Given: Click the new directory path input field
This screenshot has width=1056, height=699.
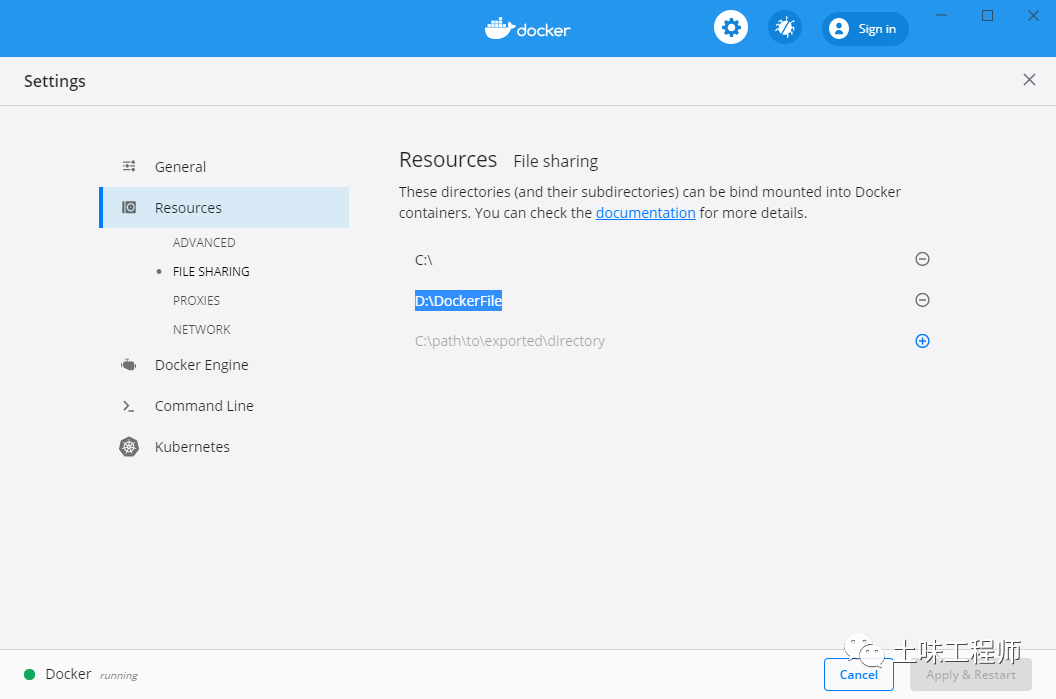Looking at the screenshot, I should tap(600, 341).
